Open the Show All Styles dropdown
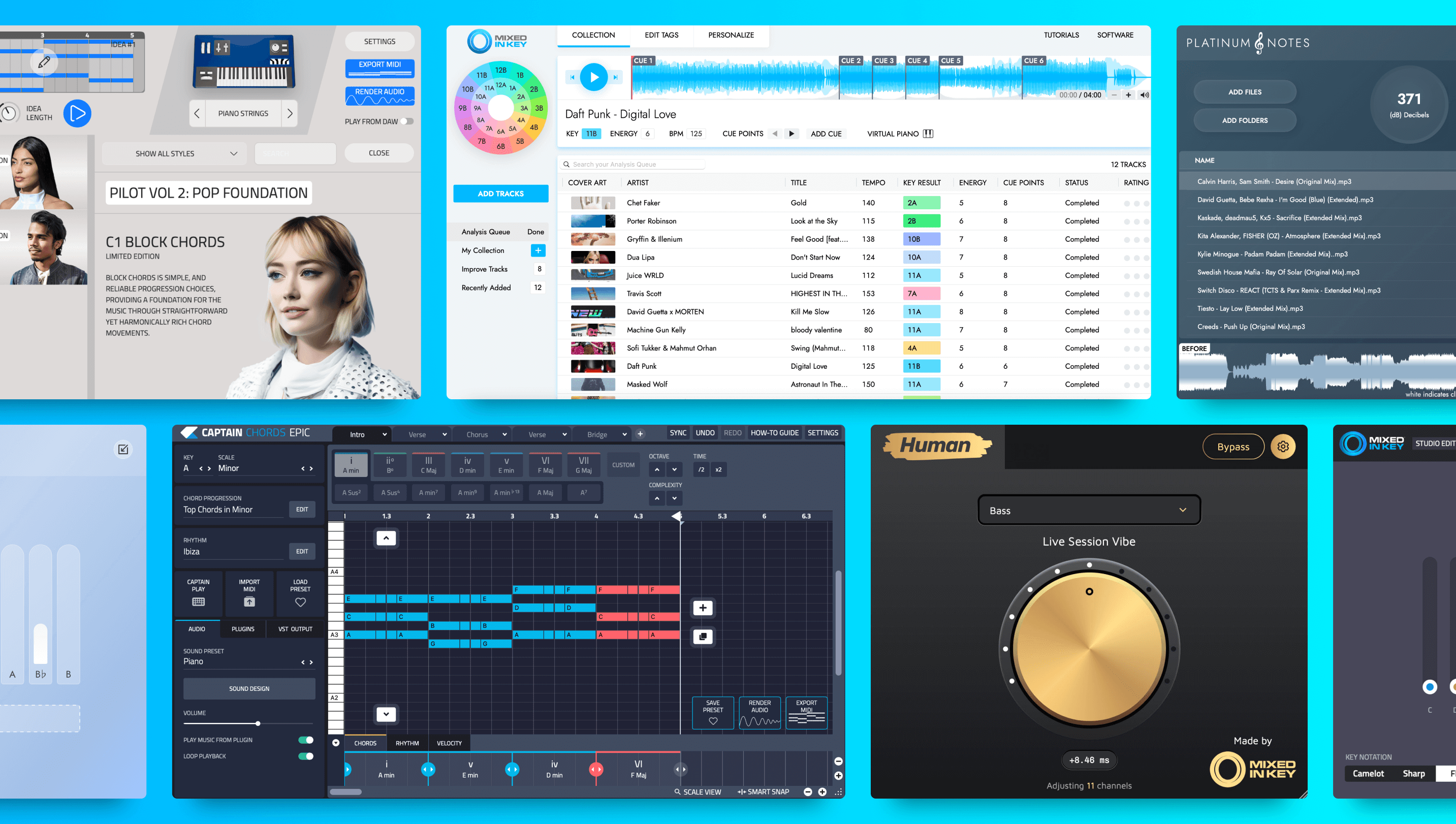 click(x=174, y=153)
